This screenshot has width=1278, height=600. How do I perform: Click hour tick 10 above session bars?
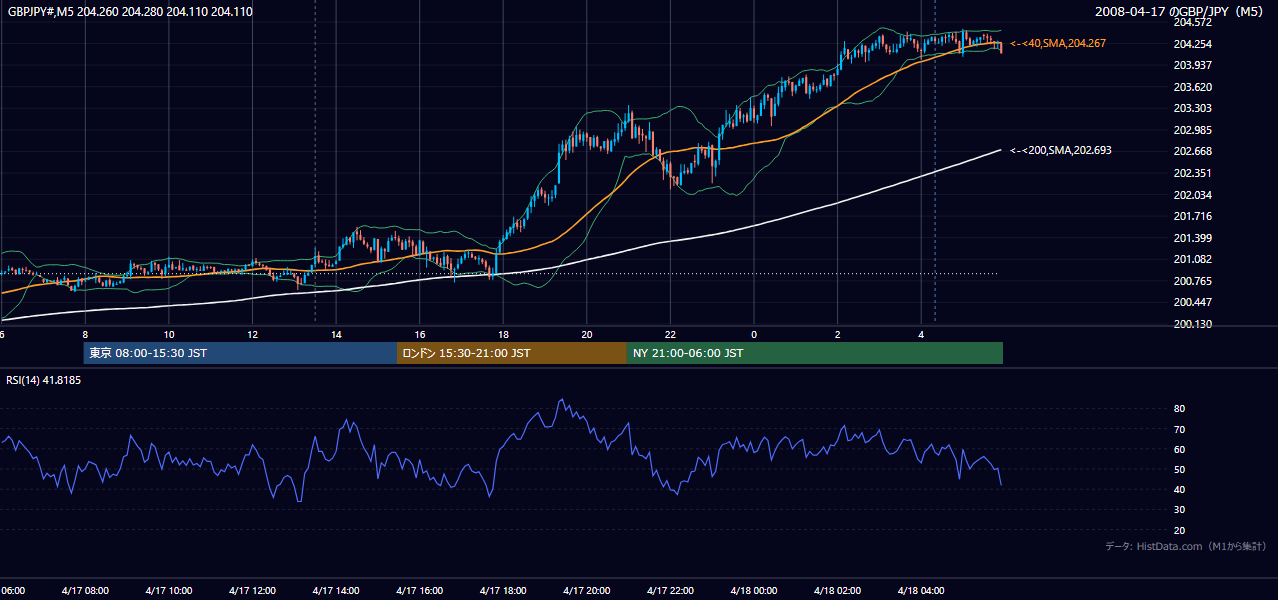(x=168, y=335)
